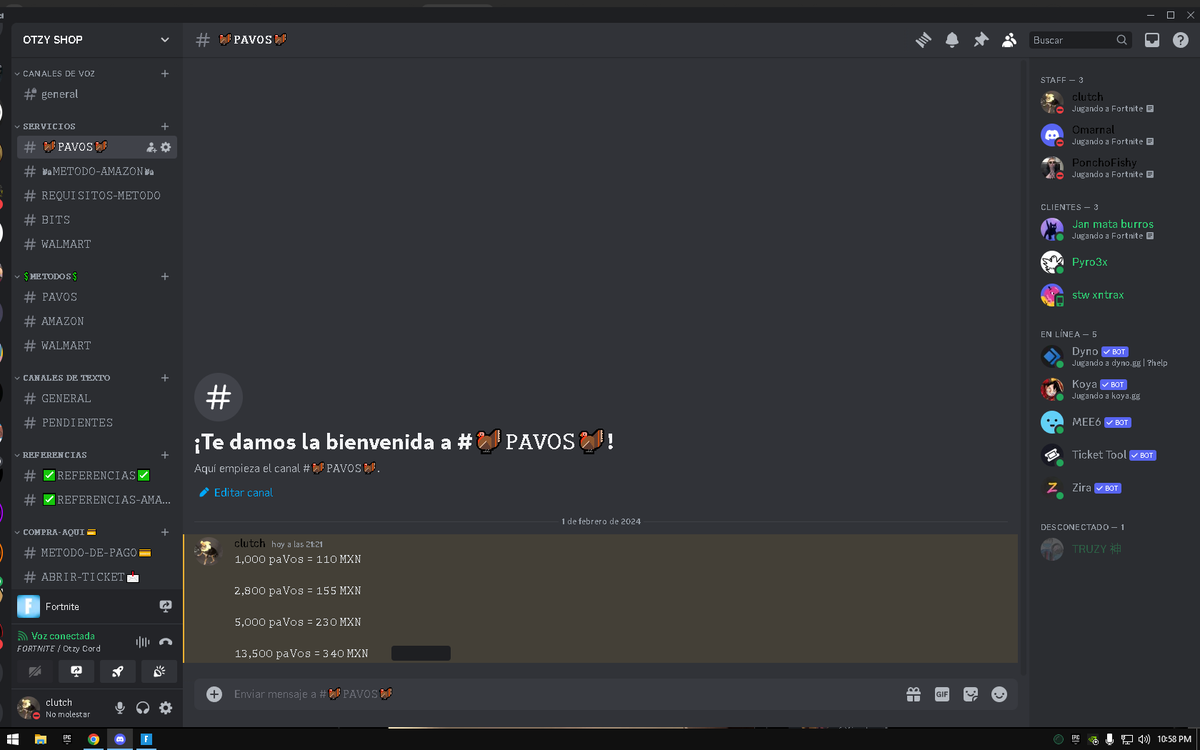Image resolution: width=1200 pixels, height=750 pixels.
Task: Open the emoji picker smiley
Action: pos(999,694)
